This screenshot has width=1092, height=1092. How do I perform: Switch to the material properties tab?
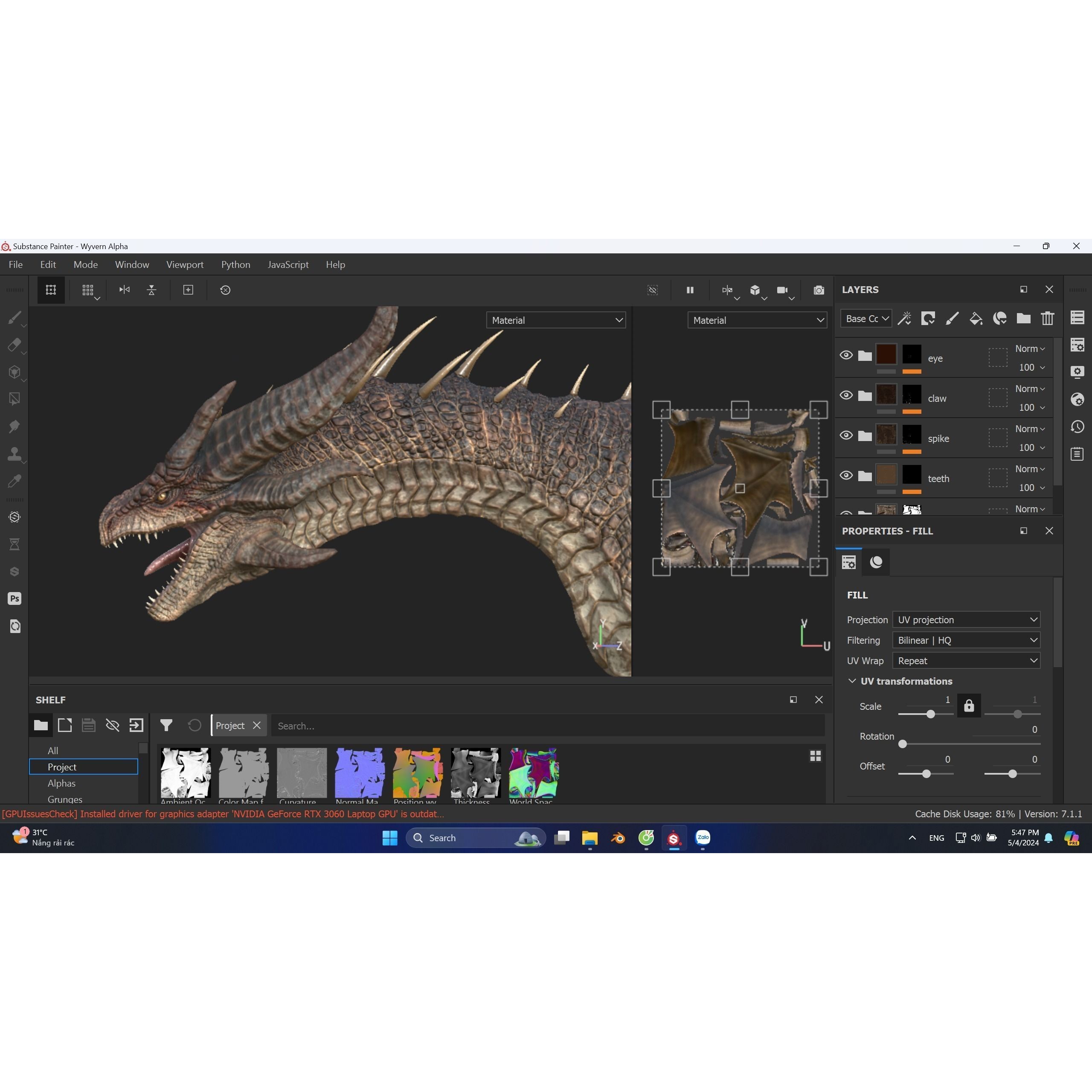click(x=876, y=562)
